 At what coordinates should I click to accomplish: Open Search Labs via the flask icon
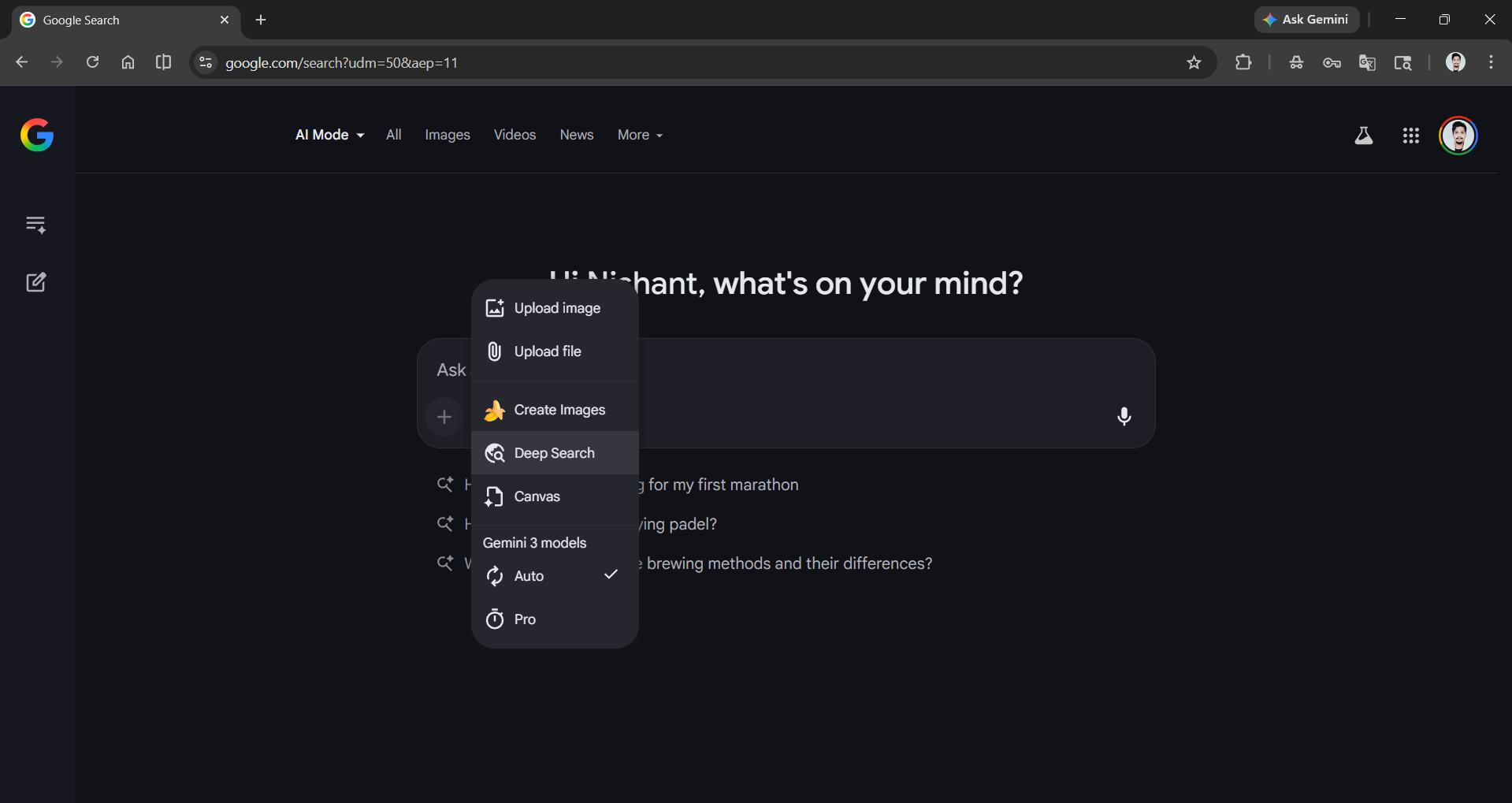tap(1364, 135)
